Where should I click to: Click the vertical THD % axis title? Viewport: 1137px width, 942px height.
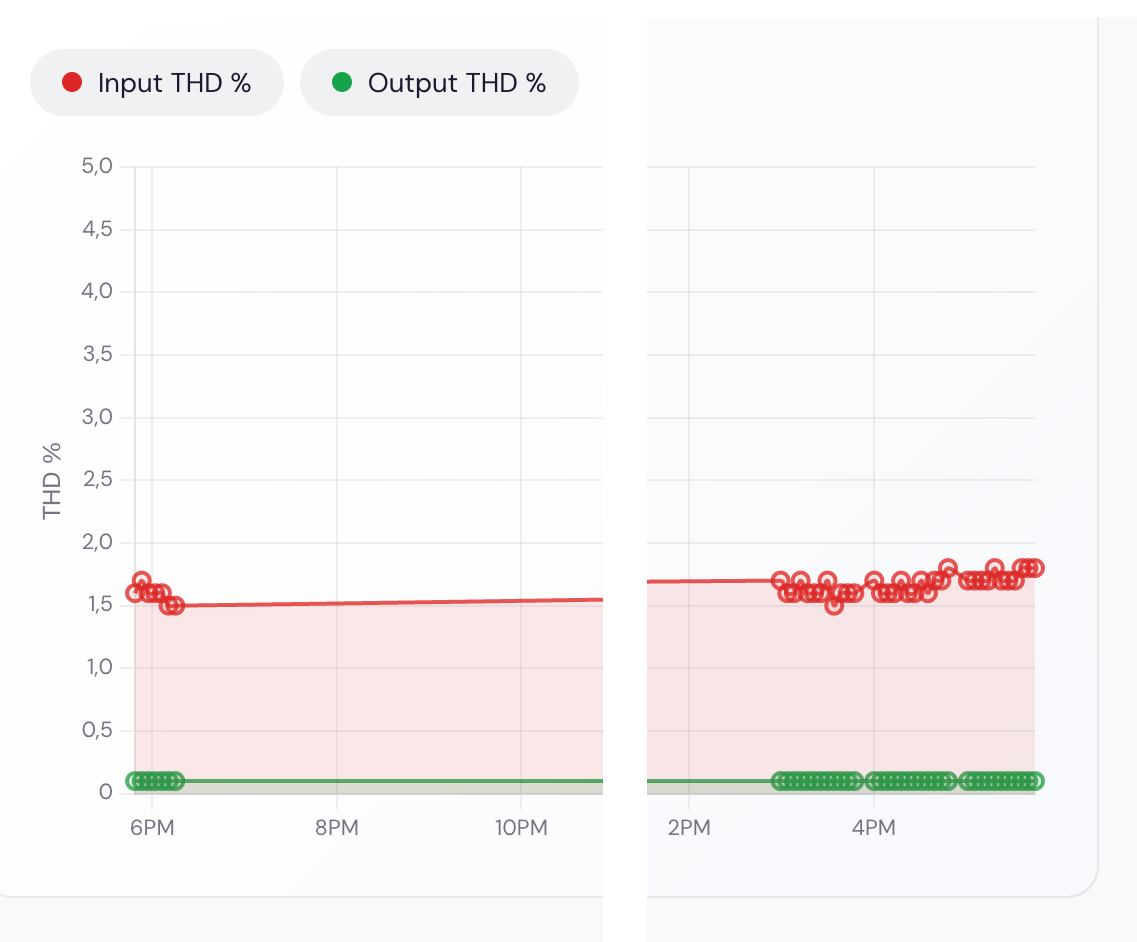pos(52,480)
